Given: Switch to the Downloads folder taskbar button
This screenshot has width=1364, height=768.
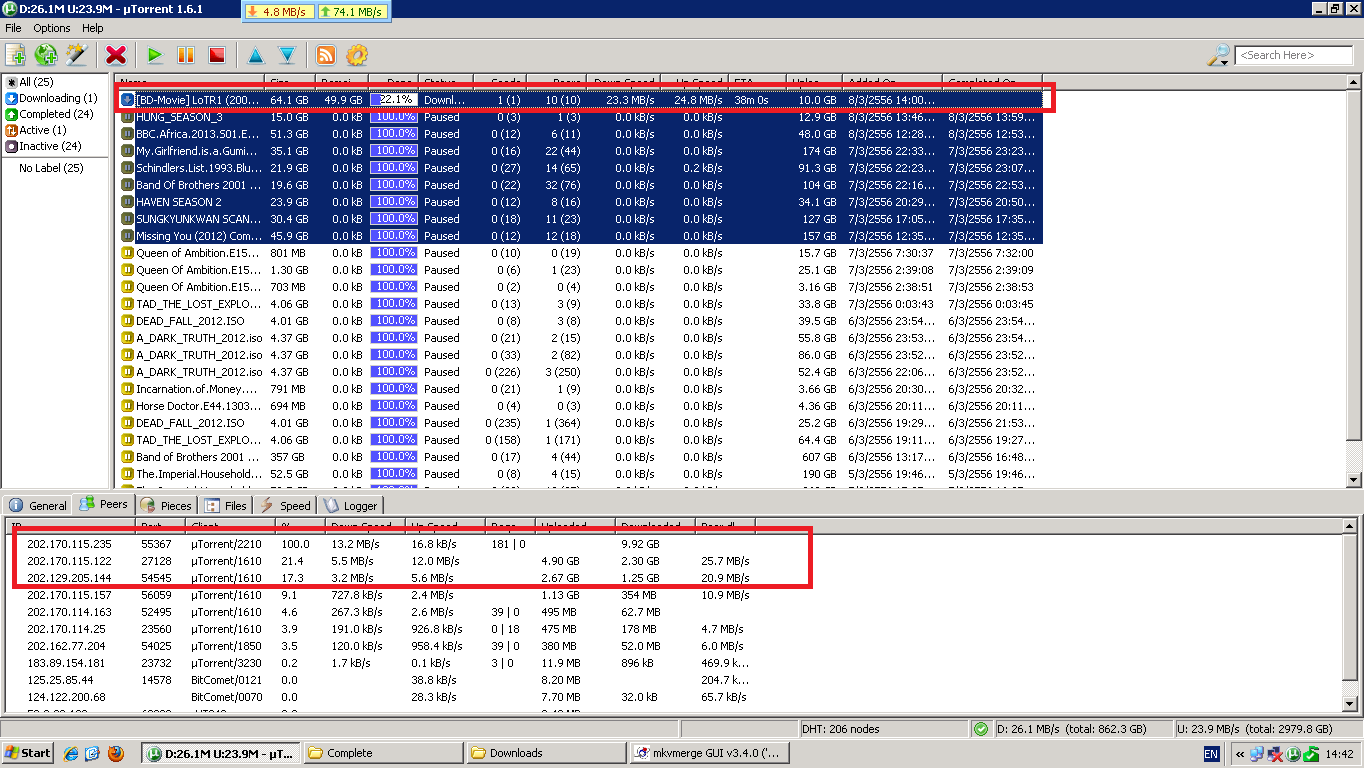Looking at the screenshot, I should point(545,753).
